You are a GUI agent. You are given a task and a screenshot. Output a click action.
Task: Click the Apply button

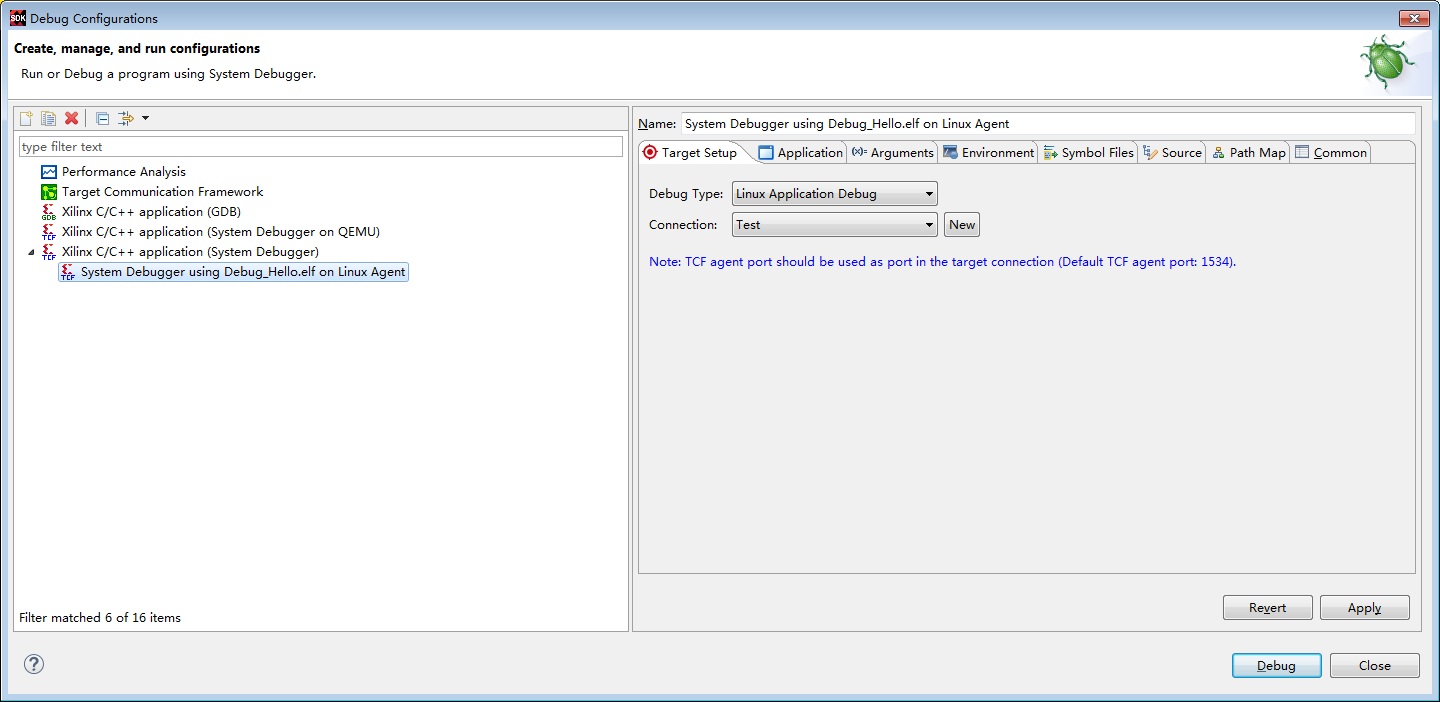point(1364,608)
